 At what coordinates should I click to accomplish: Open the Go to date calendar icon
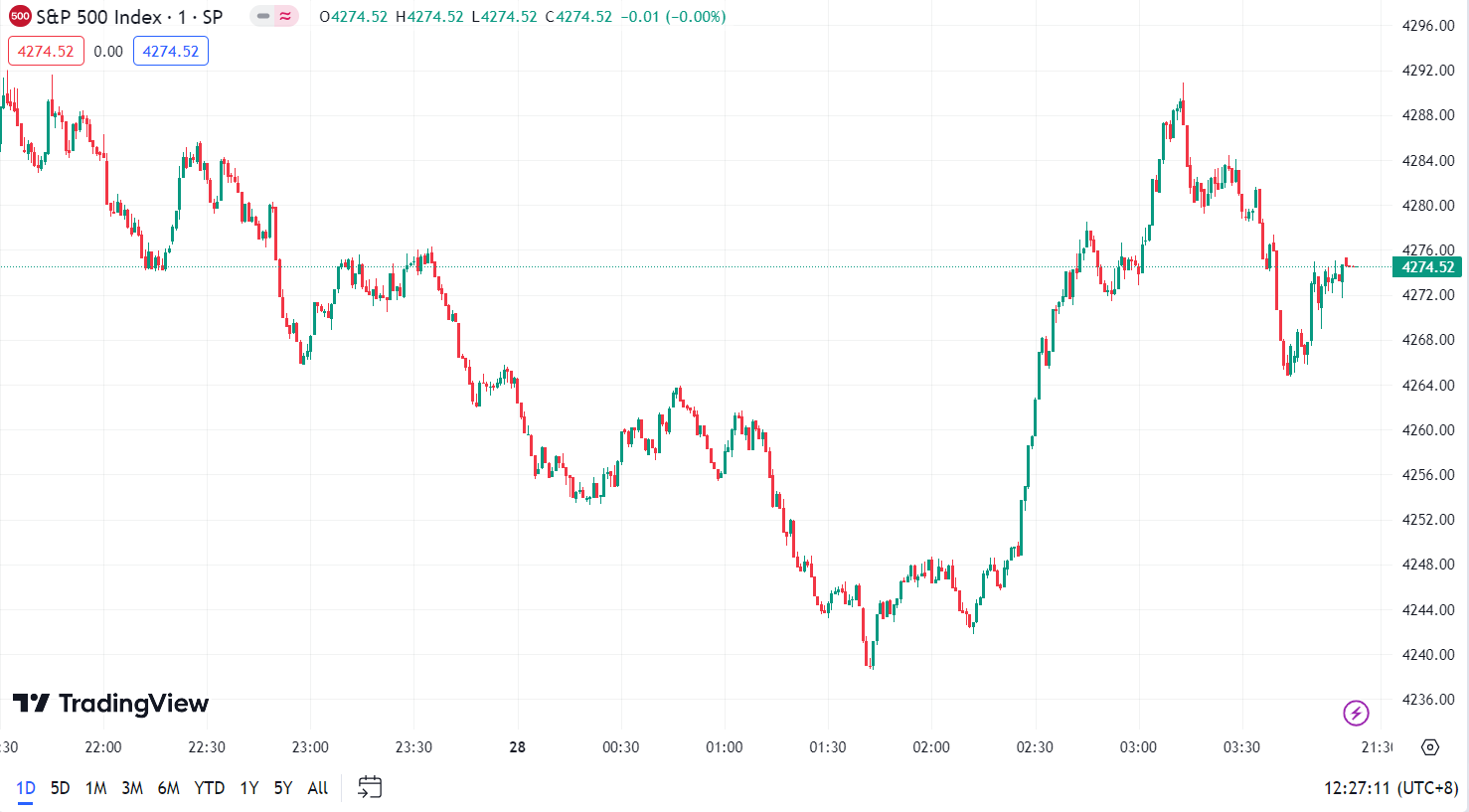[x=370, y=788]
